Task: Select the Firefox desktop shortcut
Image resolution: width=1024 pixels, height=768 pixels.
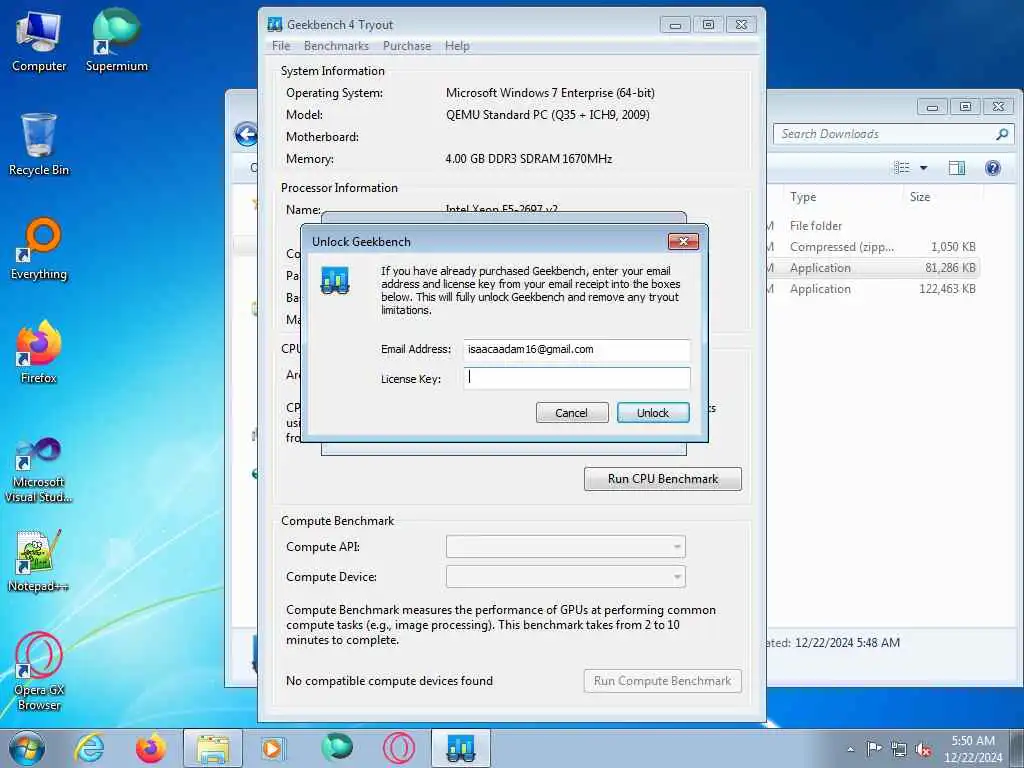Action: 39,353
